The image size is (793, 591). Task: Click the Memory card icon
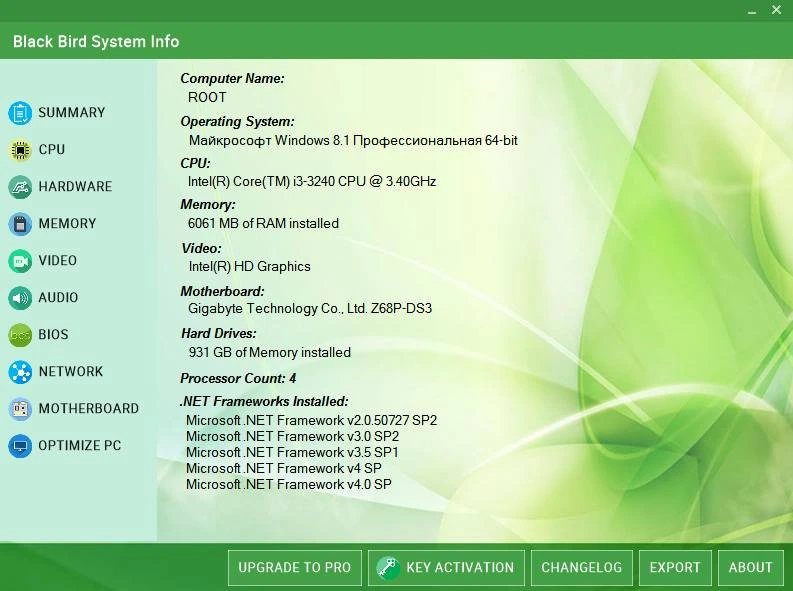[20, 223]
